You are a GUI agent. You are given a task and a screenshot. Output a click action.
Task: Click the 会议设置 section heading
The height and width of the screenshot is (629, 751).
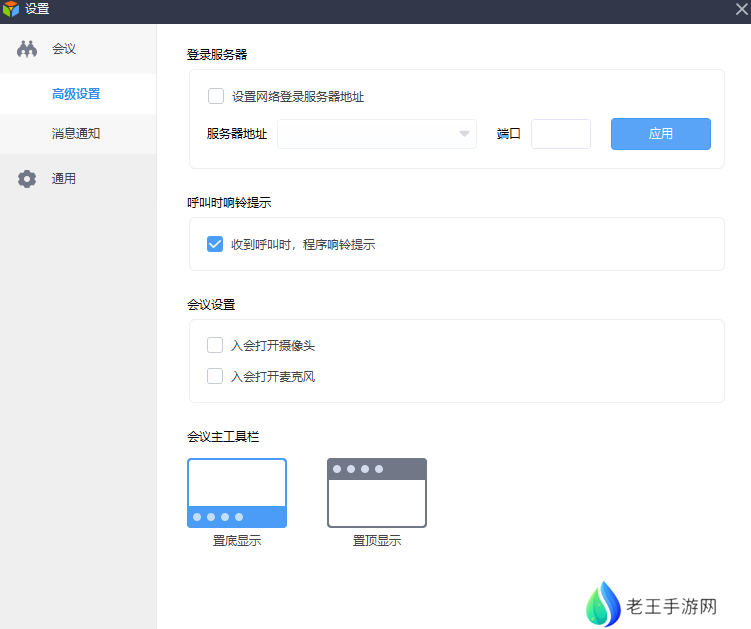tap(211, 305)
